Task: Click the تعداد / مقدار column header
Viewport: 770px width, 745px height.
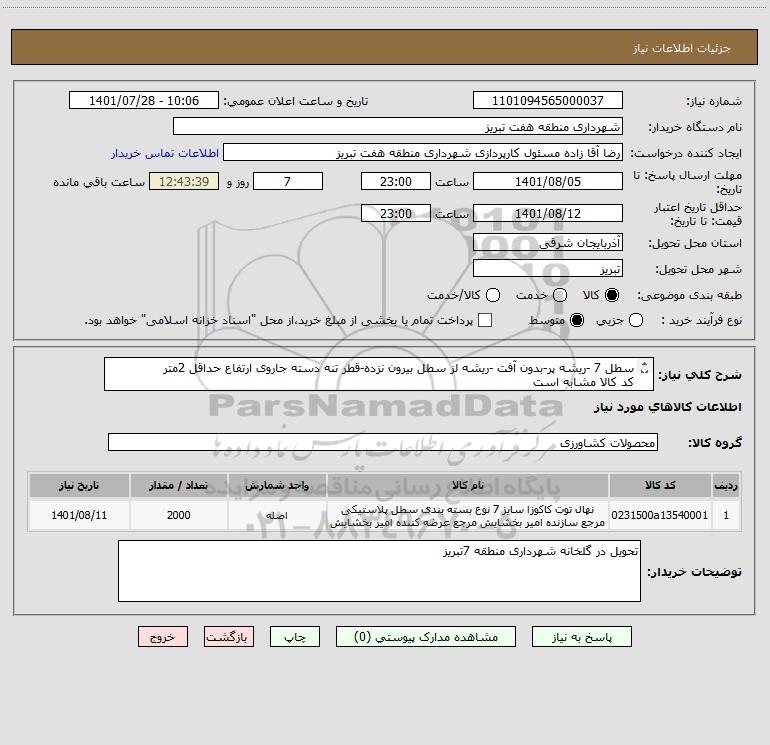Action: pyautogui.click(x=179, y=485)
